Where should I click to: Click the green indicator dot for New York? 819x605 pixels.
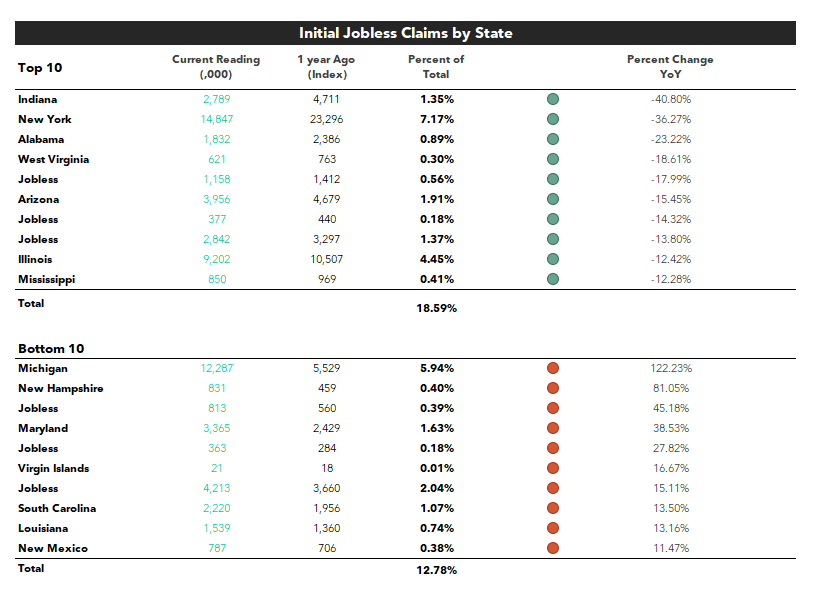(x=553, y=119)
